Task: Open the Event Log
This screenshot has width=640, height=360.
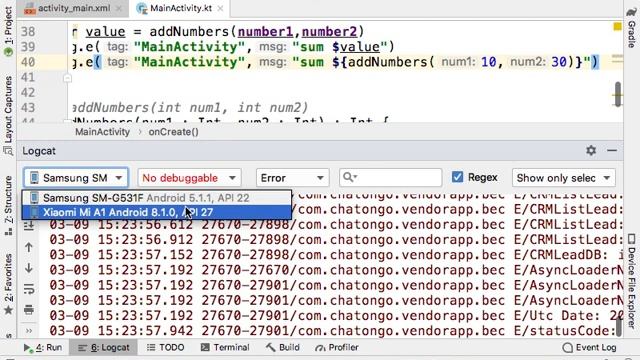Action: click(589, 347)
